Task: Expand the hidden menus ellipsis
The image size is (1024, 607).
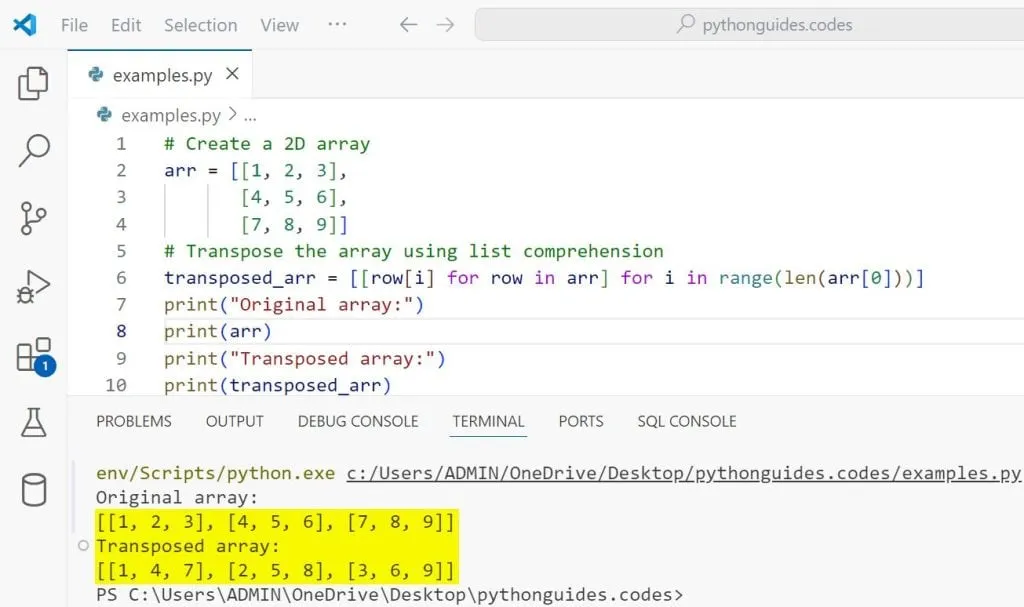Action: pos(337,25)
